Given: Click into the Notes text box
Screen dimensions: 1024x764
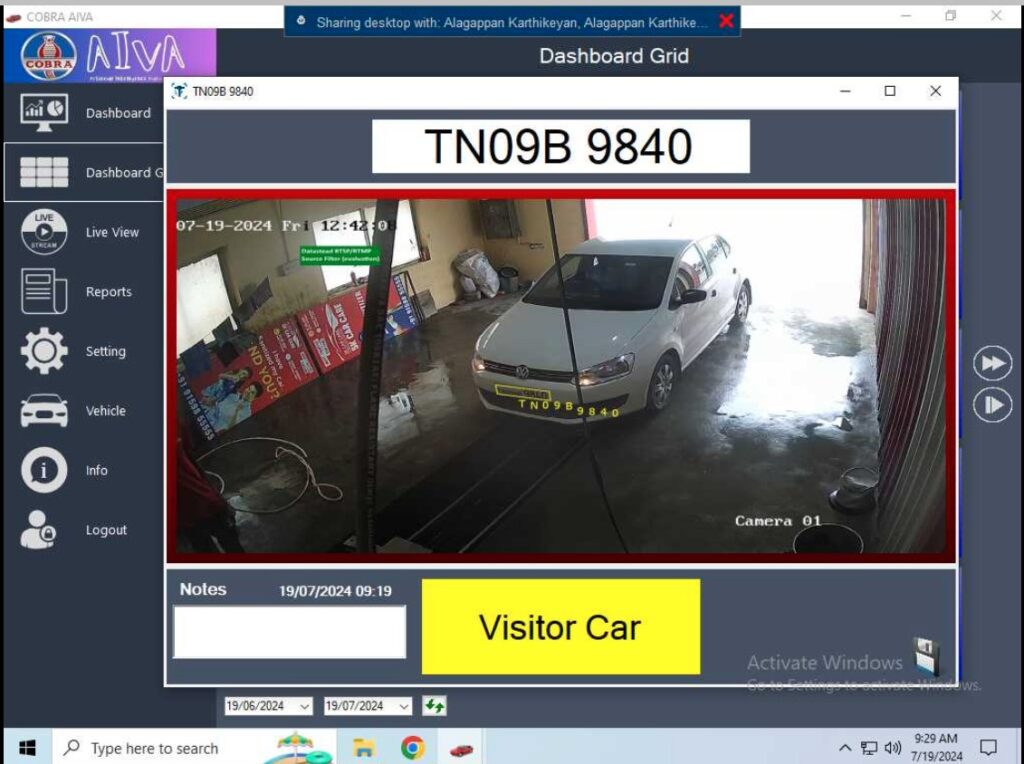Looking at the screenshot, I should point(289,632).
